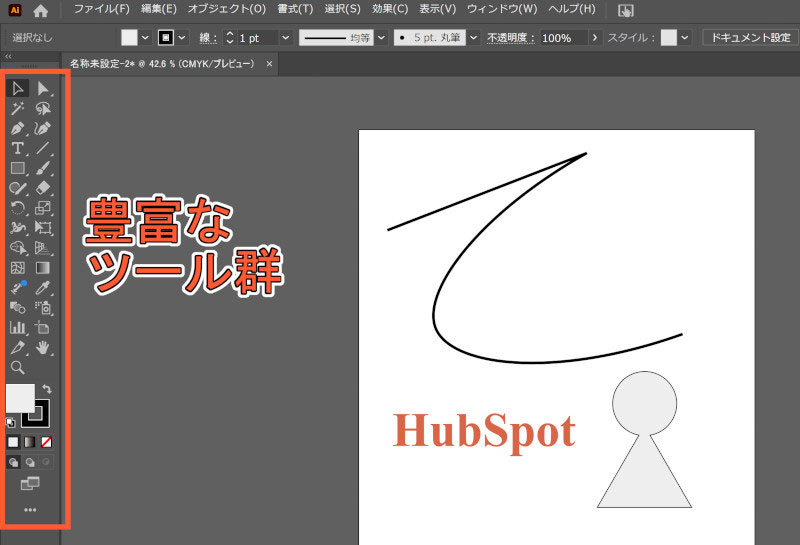This screenshot has height=545, width=800.
Task: Choose the Hand tool
Action: [43, 347]
